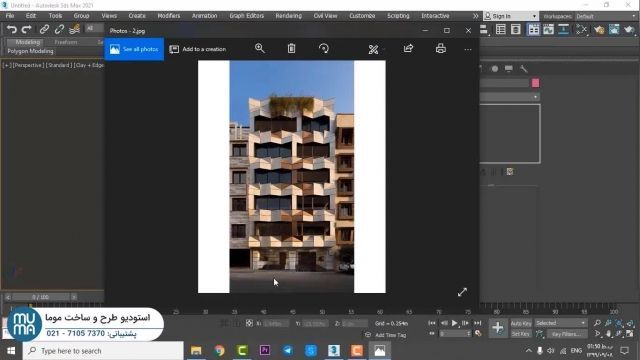Delete the photo with the trash icon
Image resolution: width=640 pixels, height=360 pixels.
(x=291, y=49)
